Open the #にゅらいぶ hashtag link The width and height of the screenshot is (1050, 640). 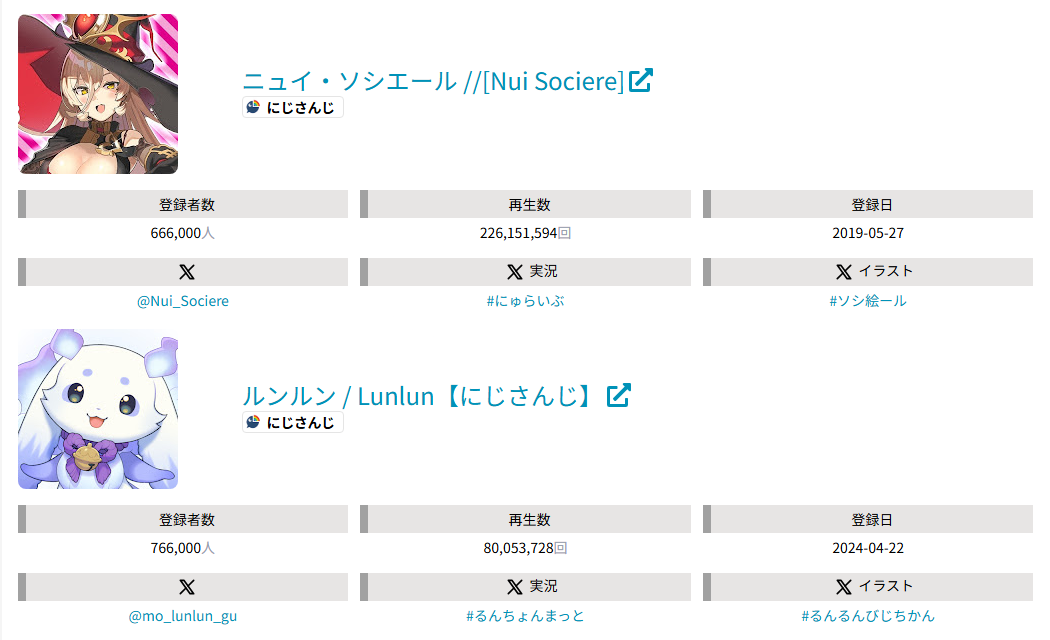pyautogui.click(x=525, y=301)
